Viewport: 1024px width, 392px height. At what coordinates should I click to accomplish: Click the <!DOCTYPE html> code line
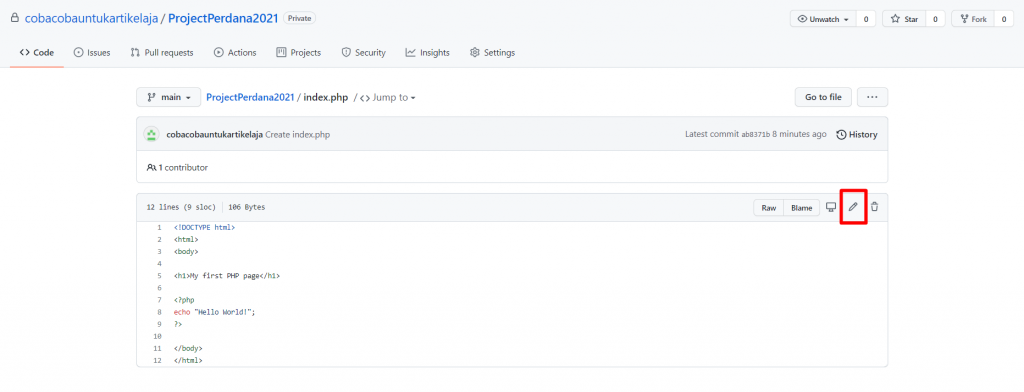(204, 227)
